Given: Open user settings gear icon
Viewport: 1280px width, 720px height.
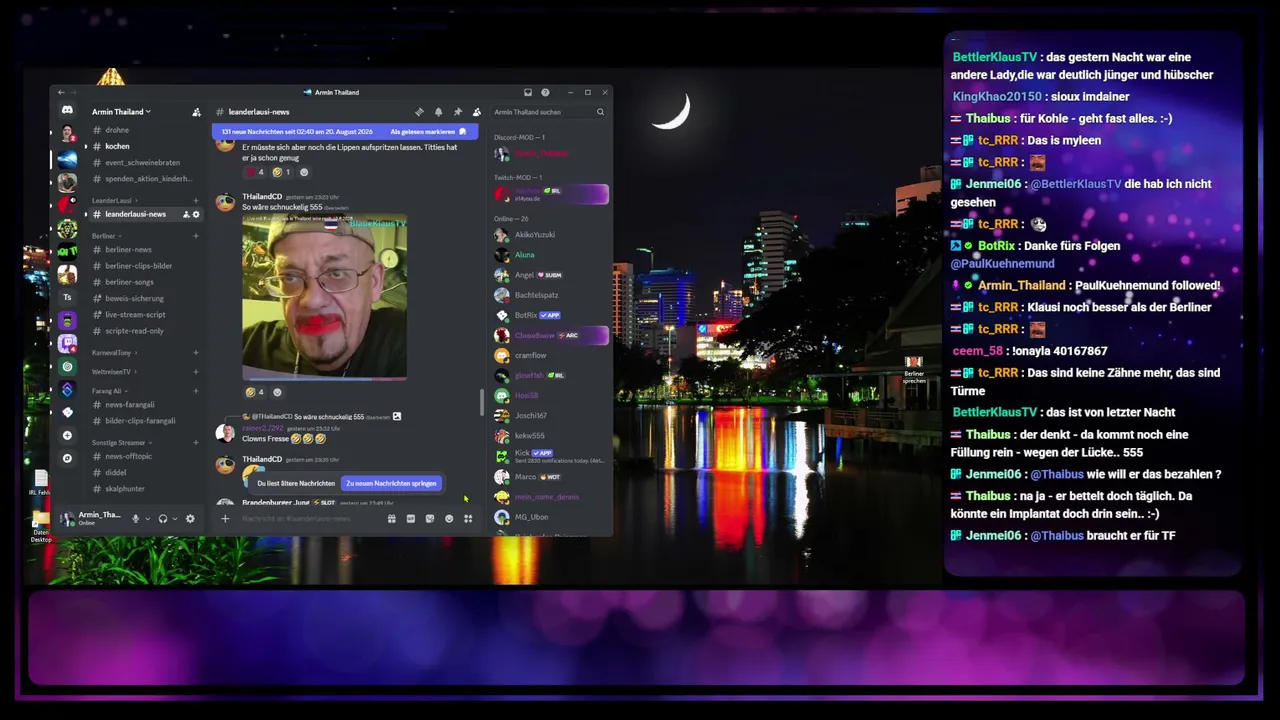Looking at the screenshot, I should [190, 518].
